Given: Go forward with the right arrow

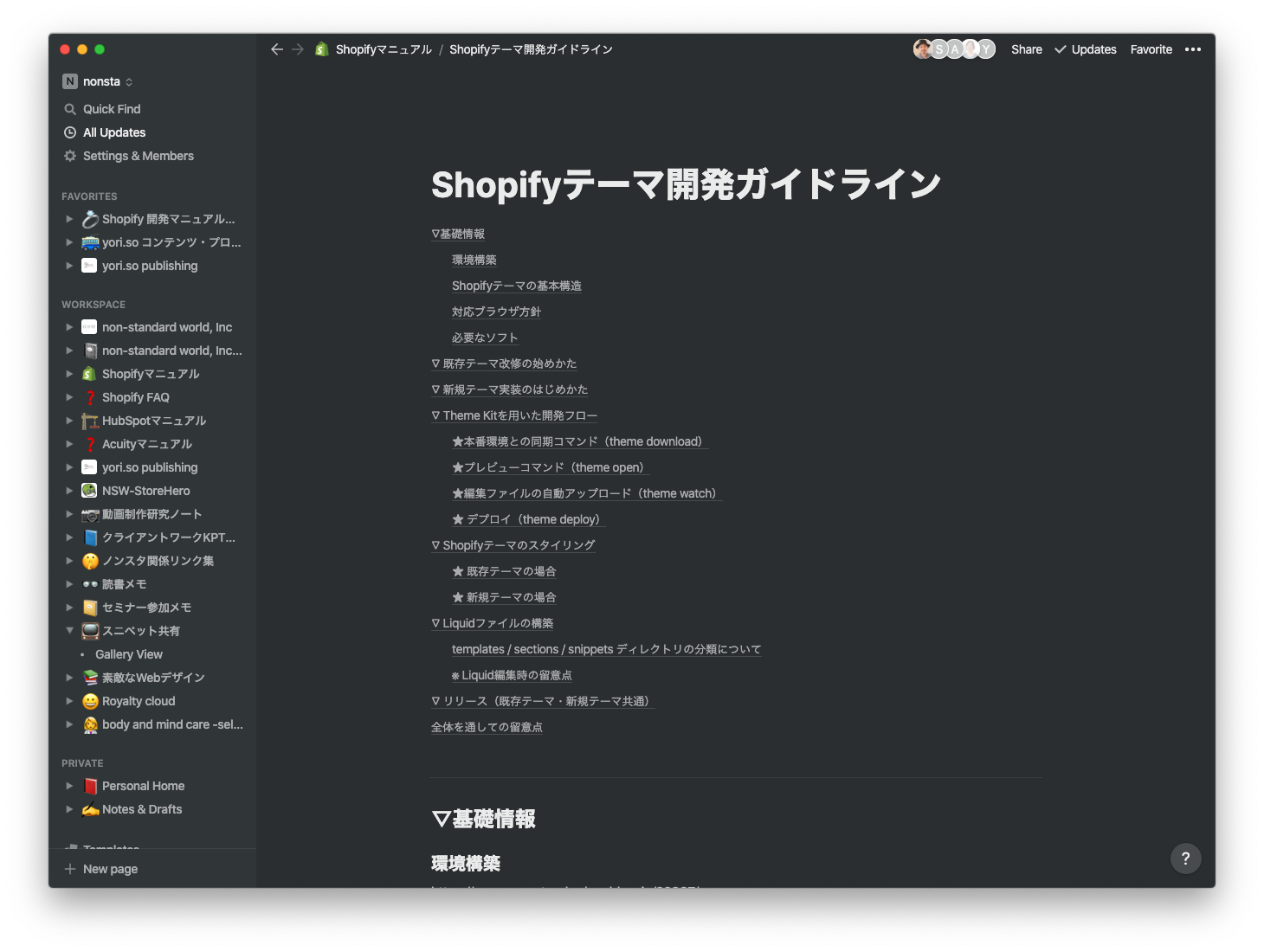Looking at the screenshot, I should (298, 49).
